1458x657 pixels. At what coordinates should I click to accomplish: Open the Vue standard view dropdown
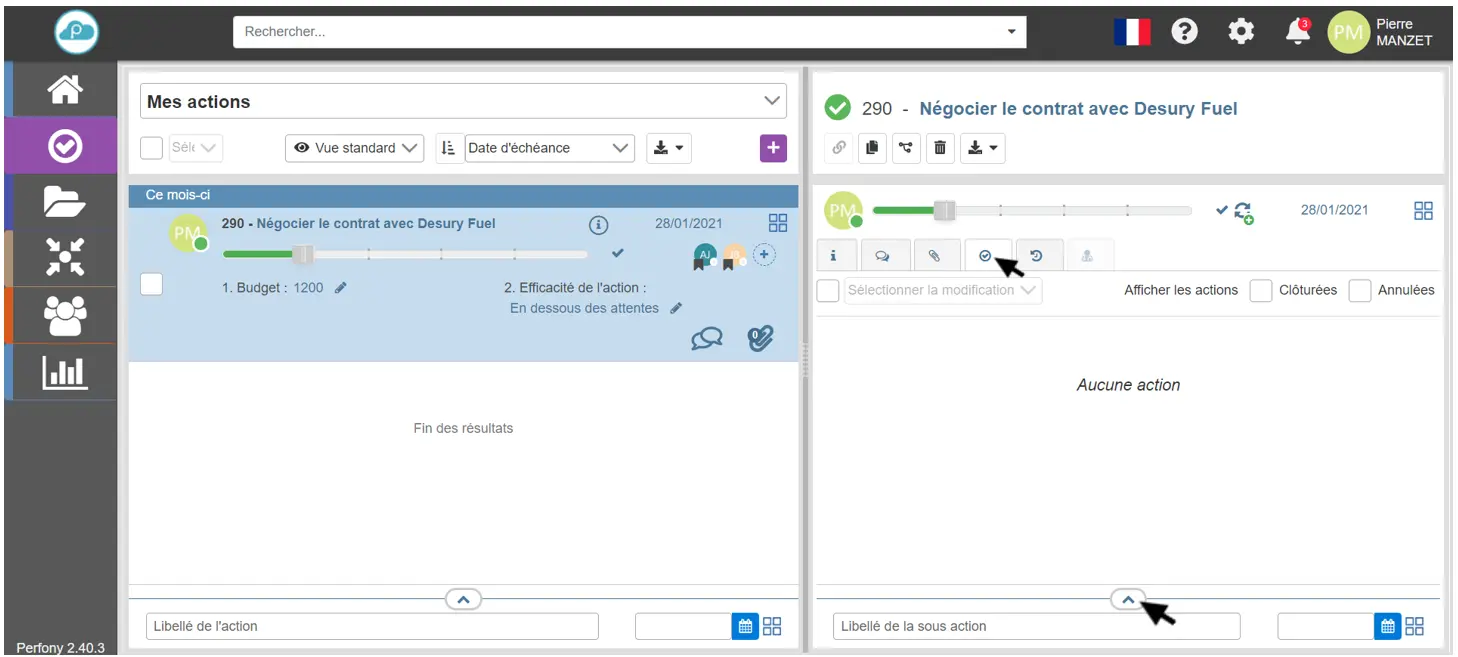coord(355,148)
